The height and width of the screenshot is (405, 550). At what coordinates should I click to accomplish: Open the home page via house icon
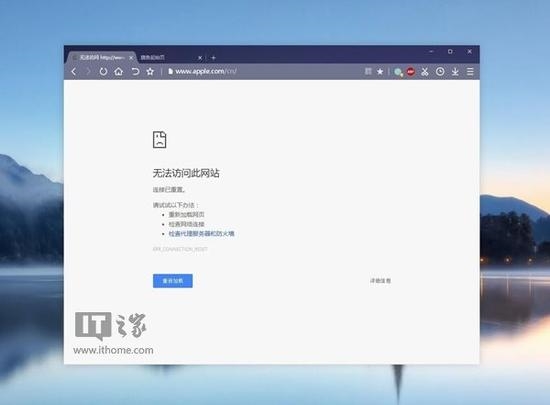pos(119,72)
